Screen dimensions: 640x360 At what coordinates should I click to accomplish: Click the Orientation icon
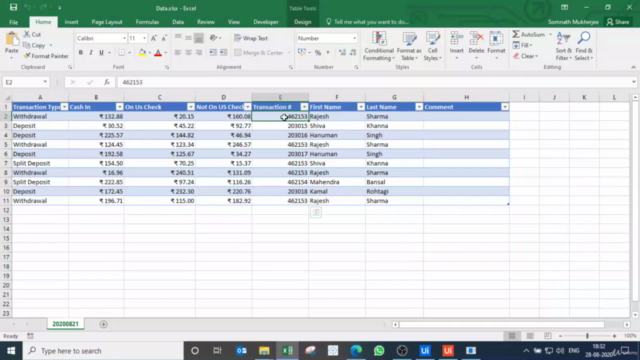pos(213,38)
